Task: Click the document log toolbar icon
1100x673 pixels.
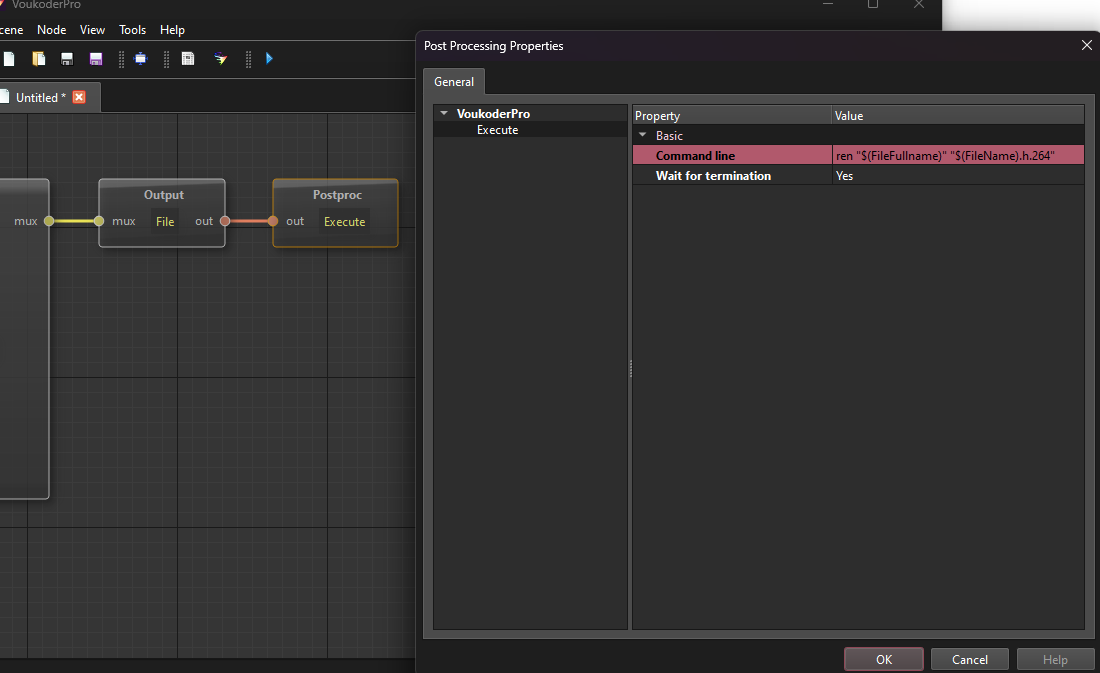Action: [188, 59]
